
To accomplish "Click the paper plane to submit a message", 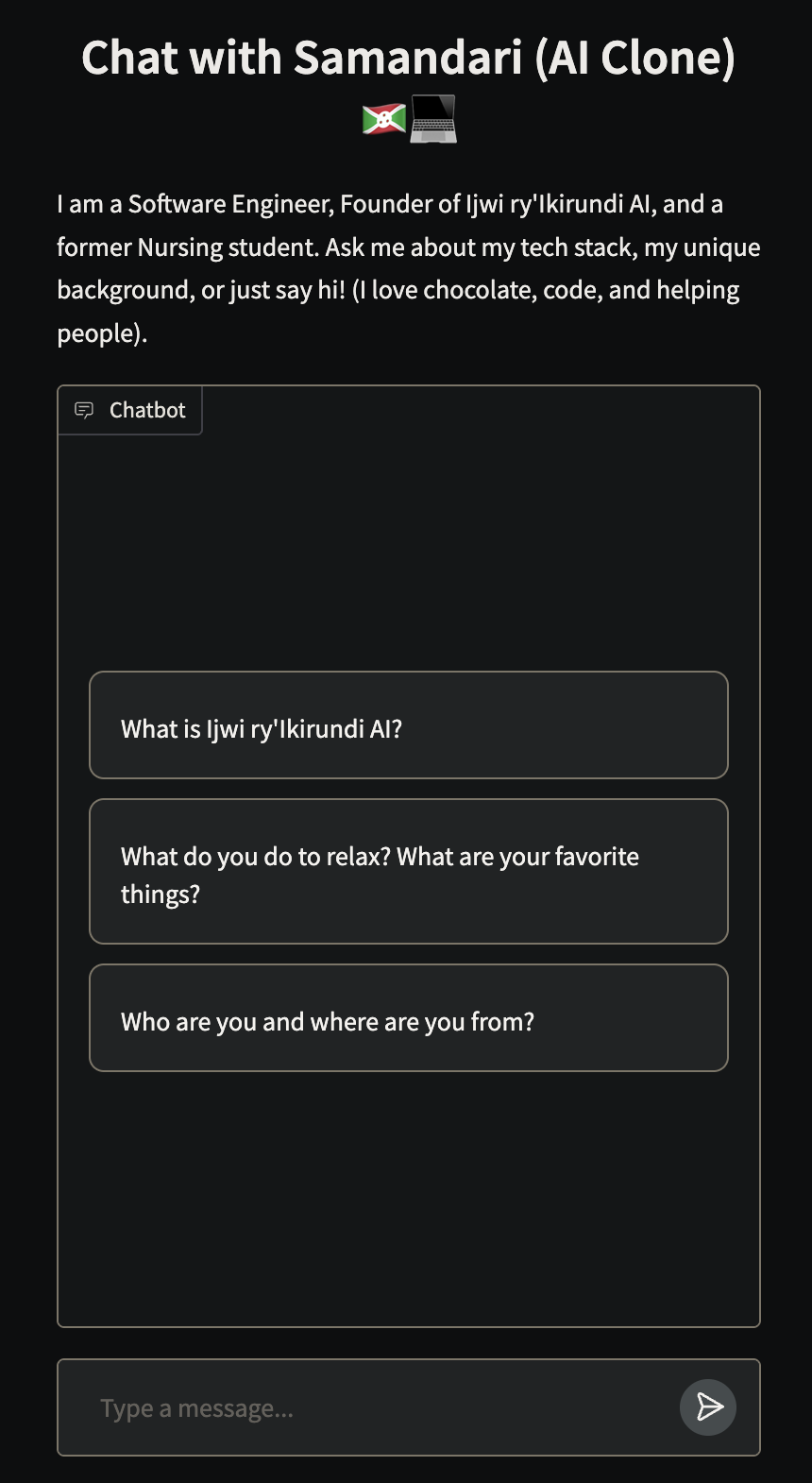I will point(707,1406).
